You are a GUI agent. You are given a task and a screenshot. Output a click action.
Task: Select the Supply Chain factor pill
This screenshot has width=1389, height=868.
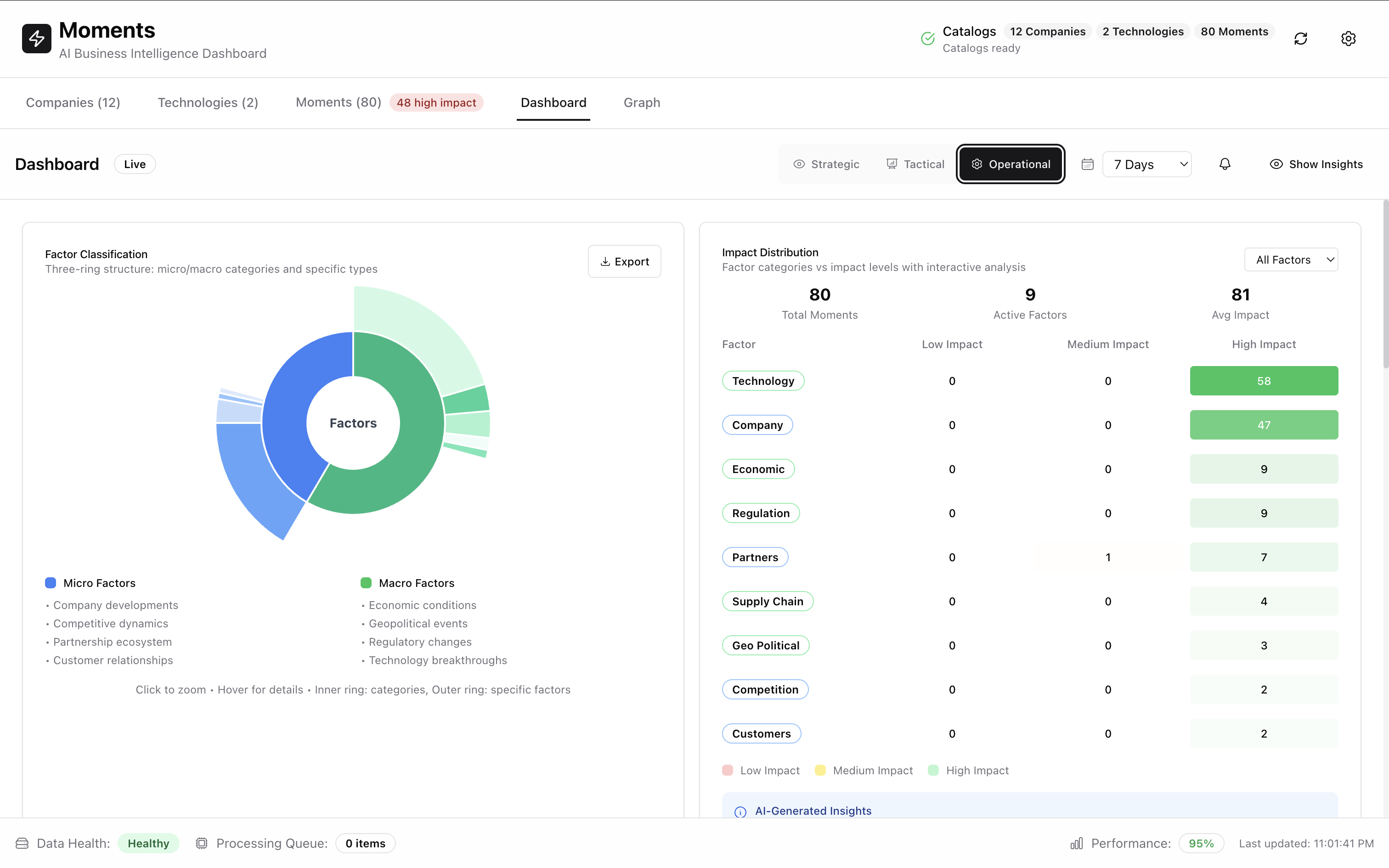tap(767, 601)
